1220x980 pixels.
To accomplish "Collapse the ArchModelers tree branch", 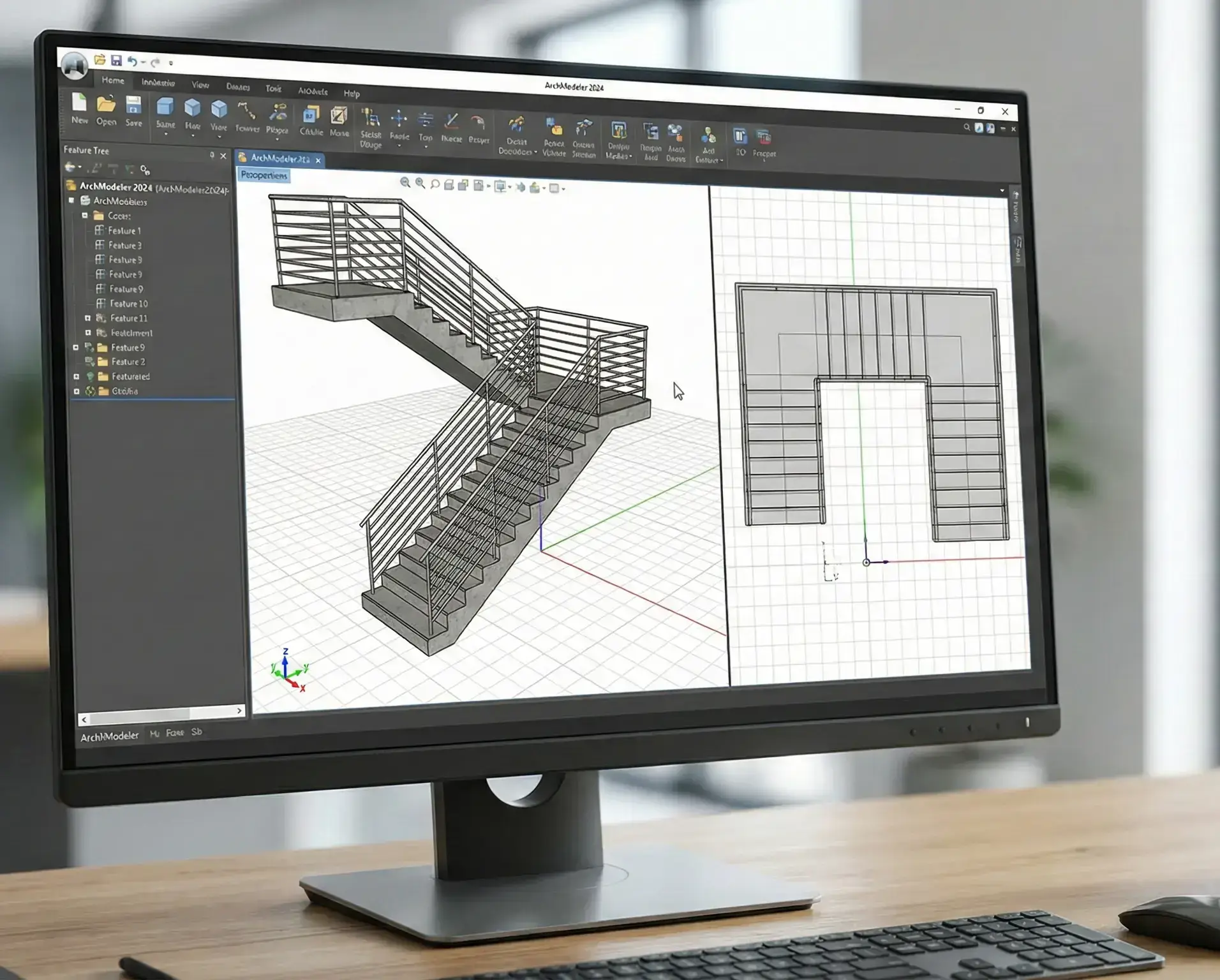I will (71, 200).
